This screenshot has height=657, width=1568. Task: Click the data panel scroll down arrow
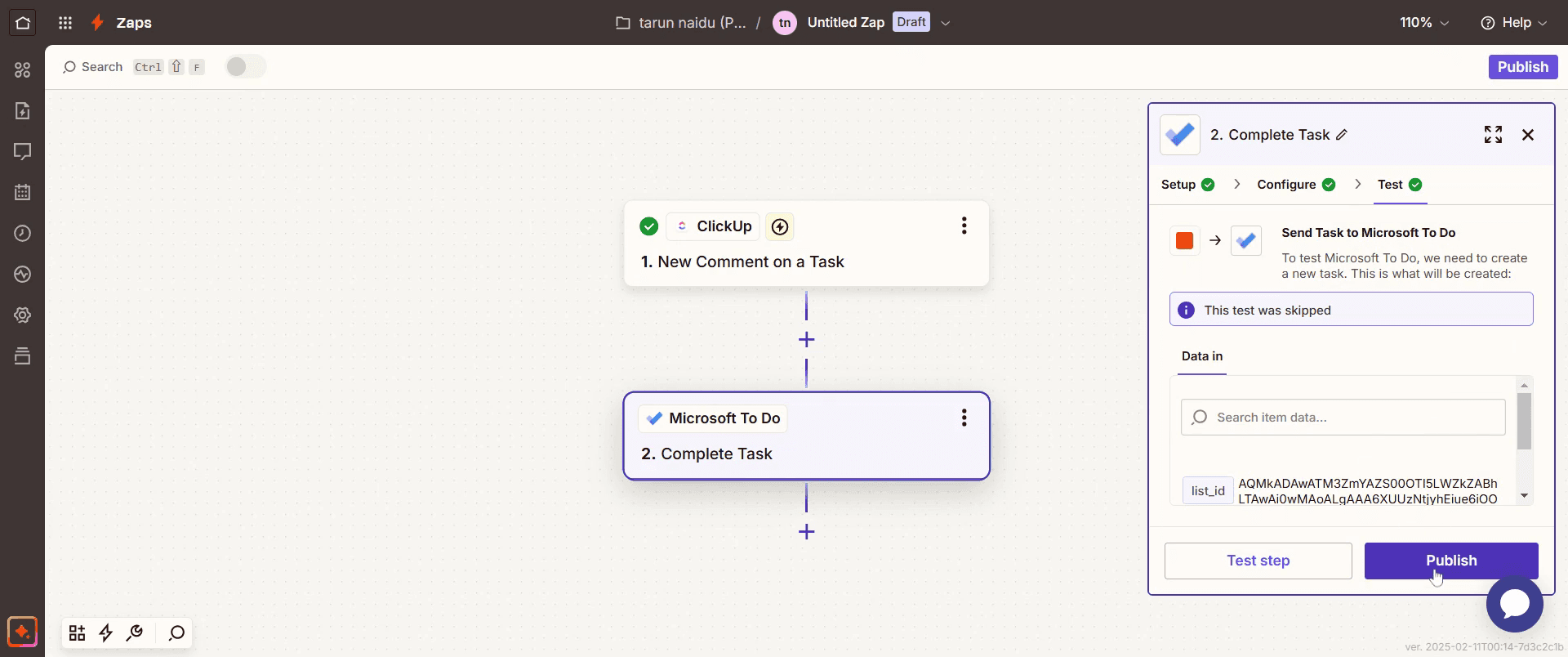[1524, 496]
